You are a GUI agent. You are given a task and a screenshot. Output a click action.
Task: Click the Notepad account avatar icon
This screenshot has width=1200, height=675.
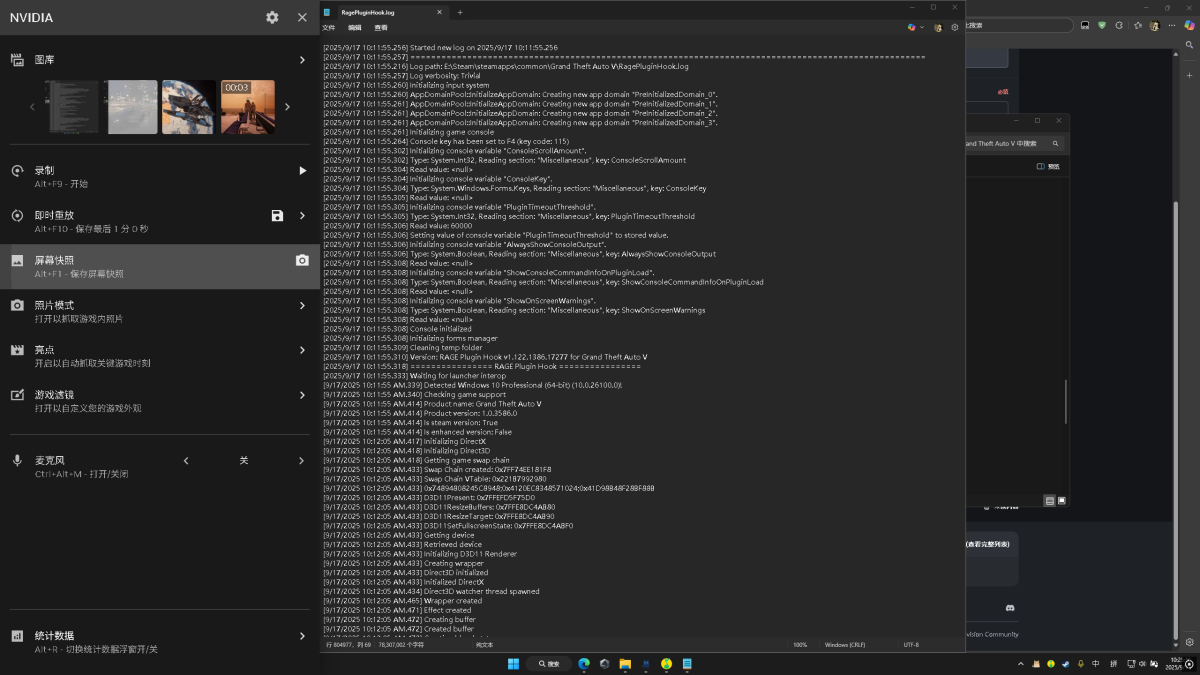click(937, 27)
